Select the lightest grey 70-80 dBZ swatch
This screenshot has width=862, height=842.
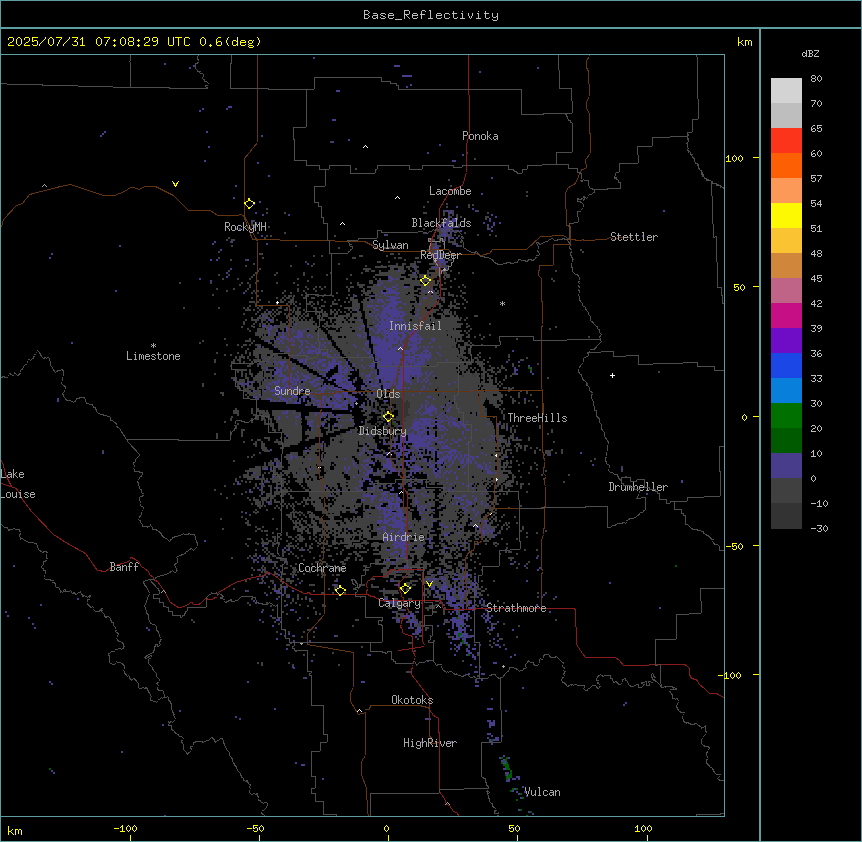coord(786,91)
